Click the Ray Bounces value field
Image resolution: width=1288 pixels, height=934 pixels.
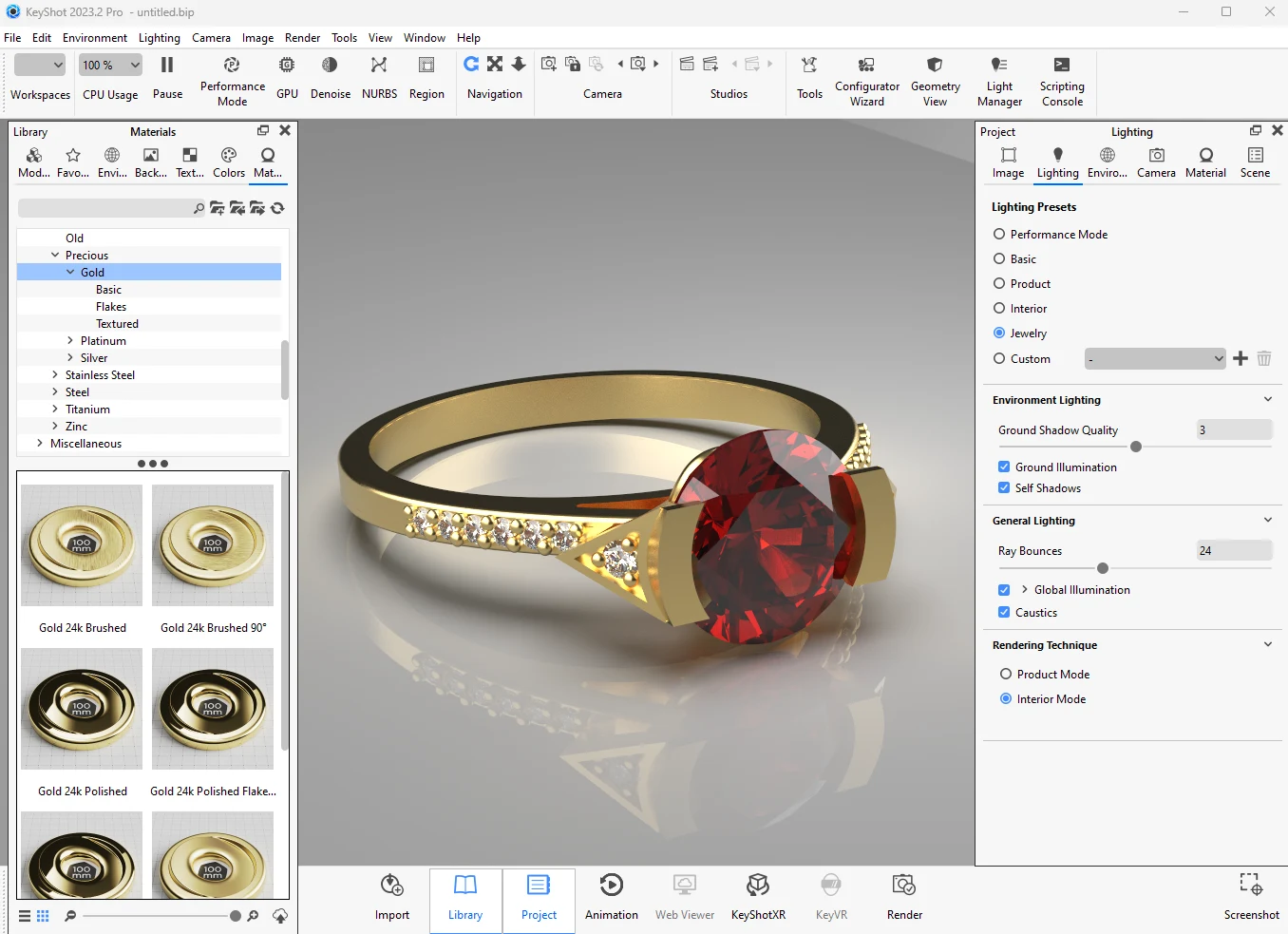click(x=1234, y=551)
